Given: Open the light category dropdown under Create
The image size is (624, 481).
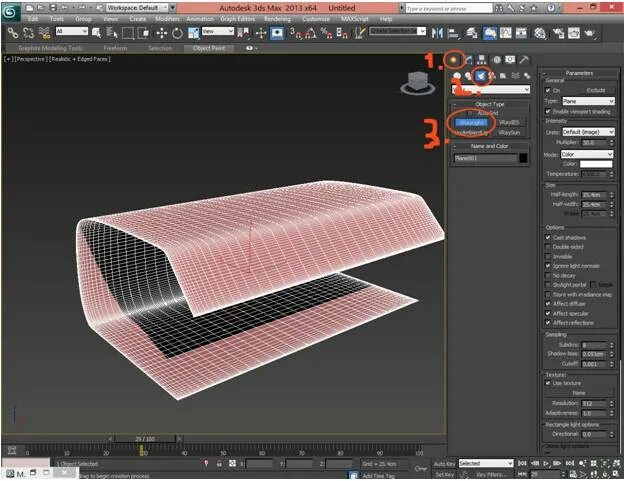Looking at the screenshot, I should click(x=491, y=90).
